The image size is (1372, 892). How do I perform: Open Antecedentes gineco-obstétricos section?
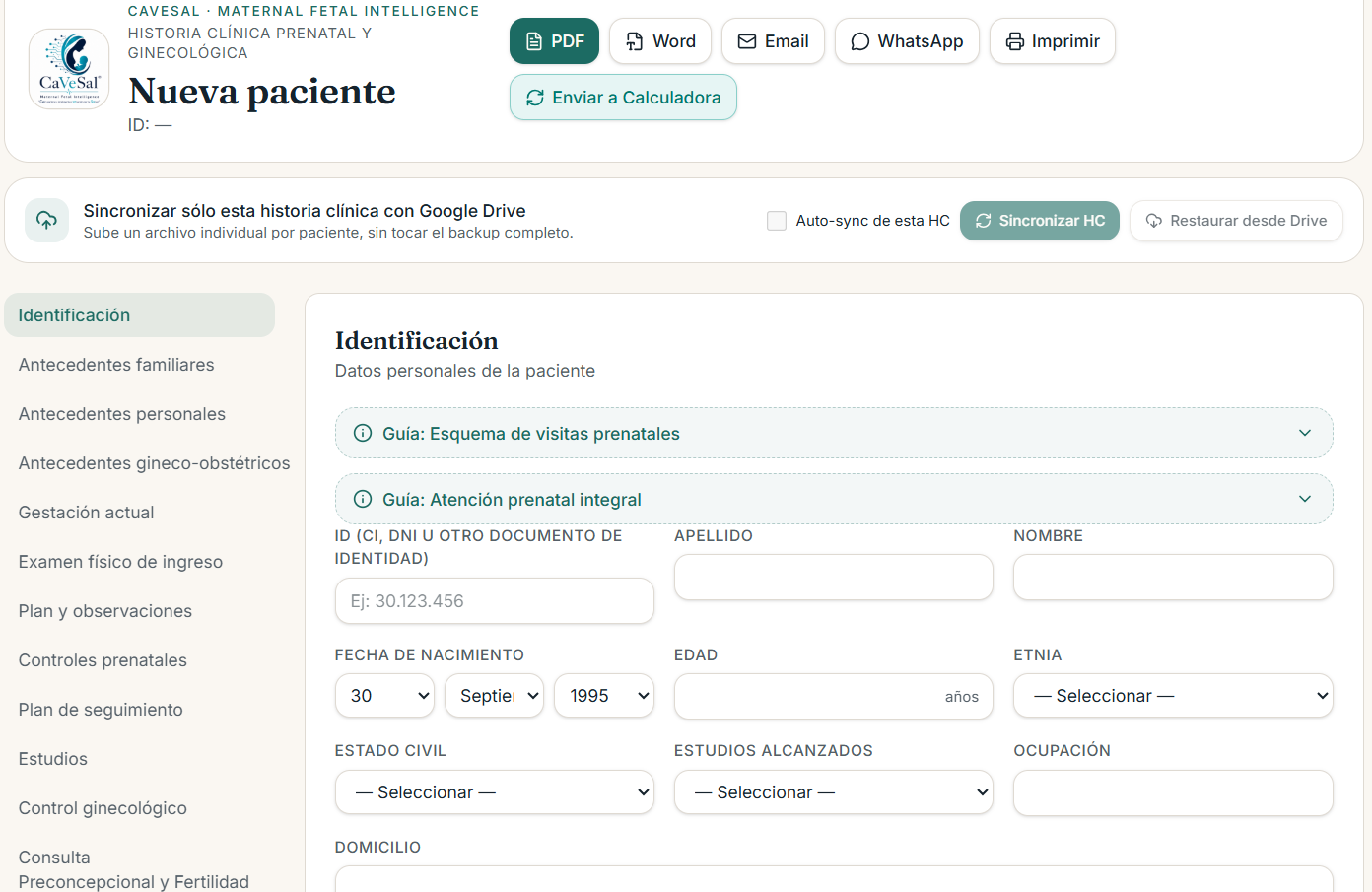[154, 463]
